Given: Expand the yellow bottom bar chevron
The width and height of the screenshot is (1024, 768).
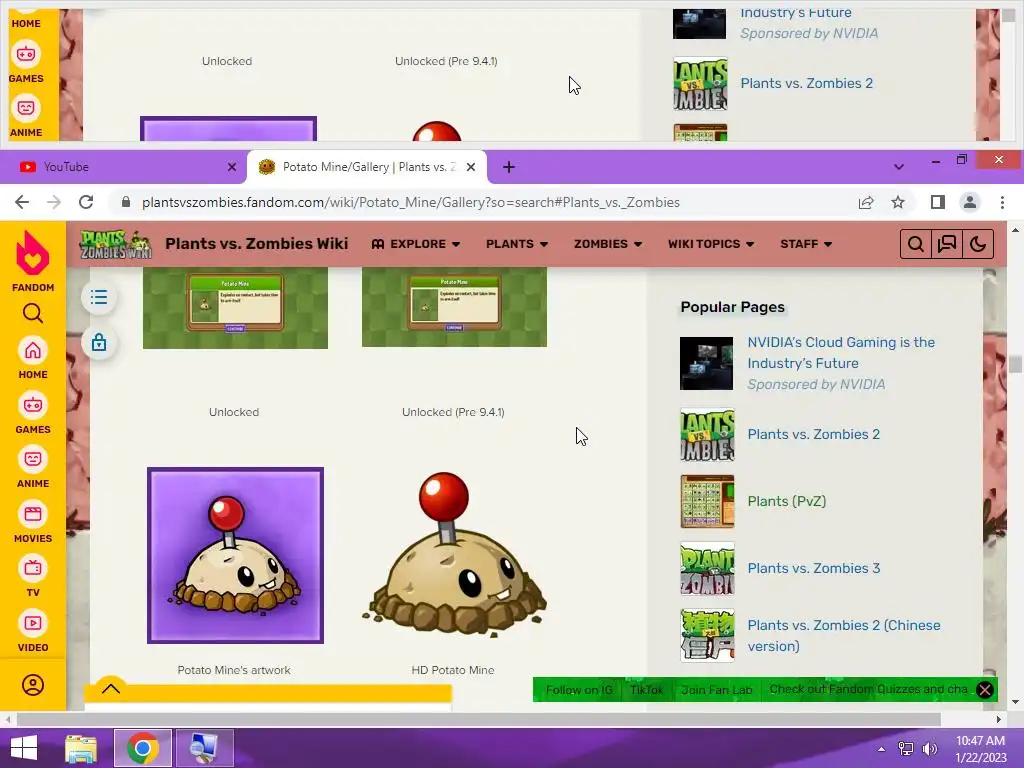Looking at the screenshot, I should click(111, 688).
